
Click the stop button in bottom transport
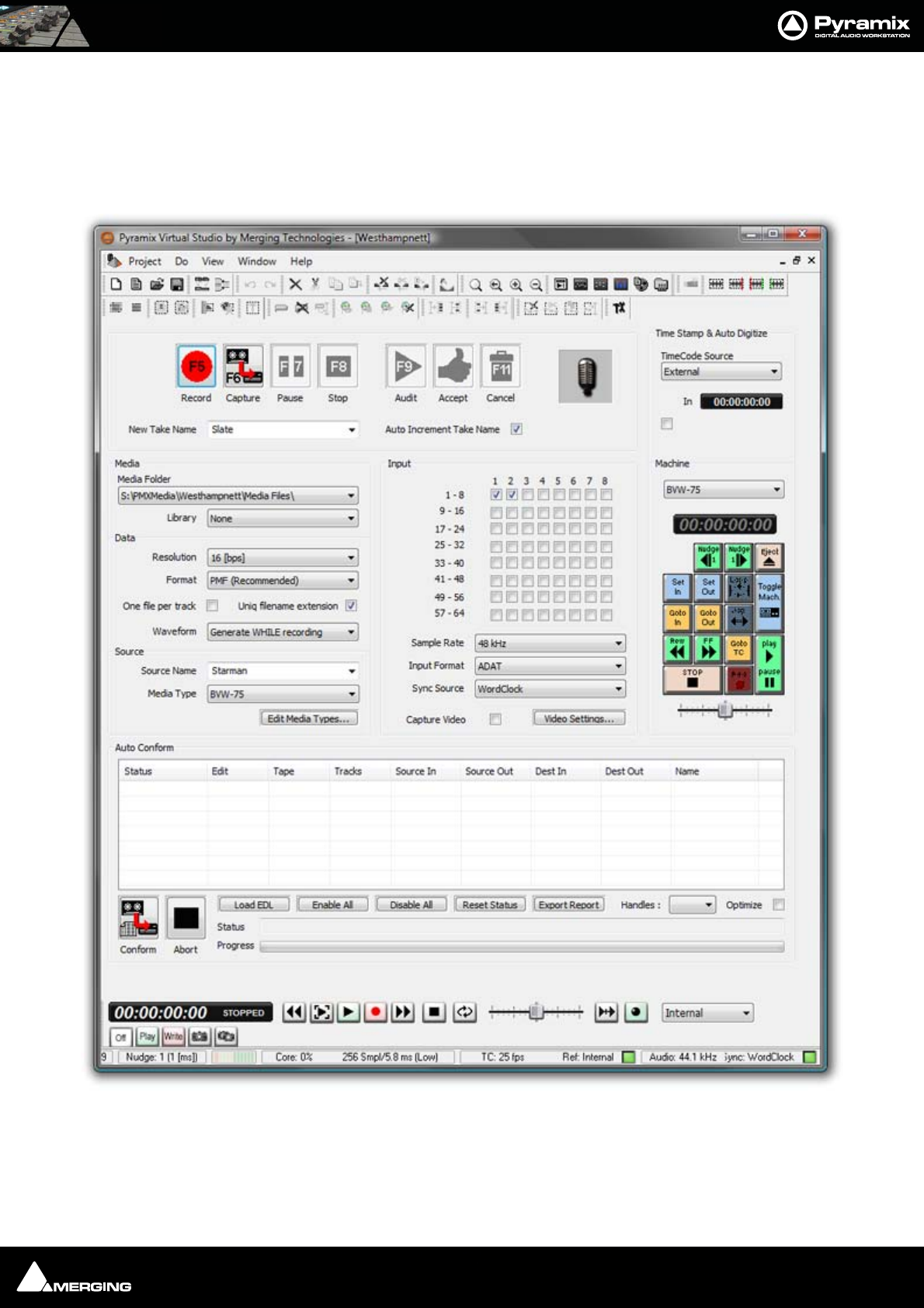pos(434,1012)
